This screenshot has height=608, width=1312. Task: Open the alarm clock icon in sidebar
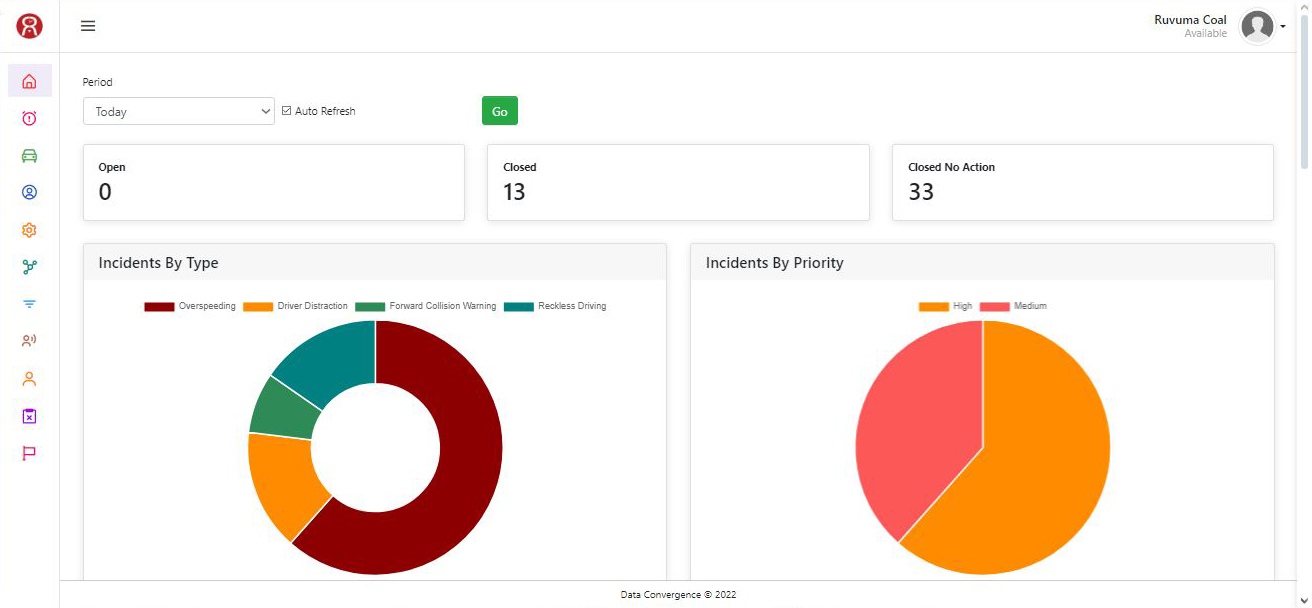tap(29, 119)
